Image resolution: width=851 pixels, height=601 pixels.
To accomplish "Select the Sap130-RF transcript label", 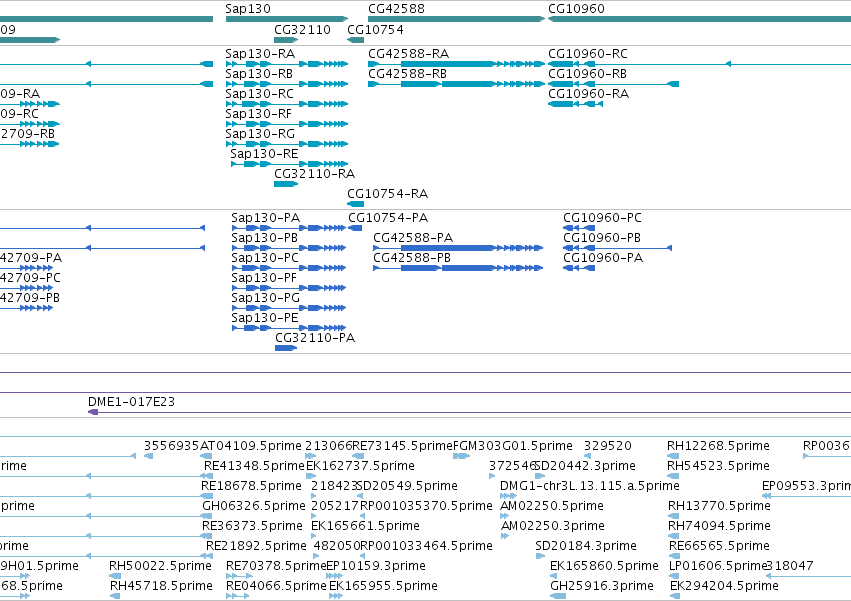I will 258,114.
